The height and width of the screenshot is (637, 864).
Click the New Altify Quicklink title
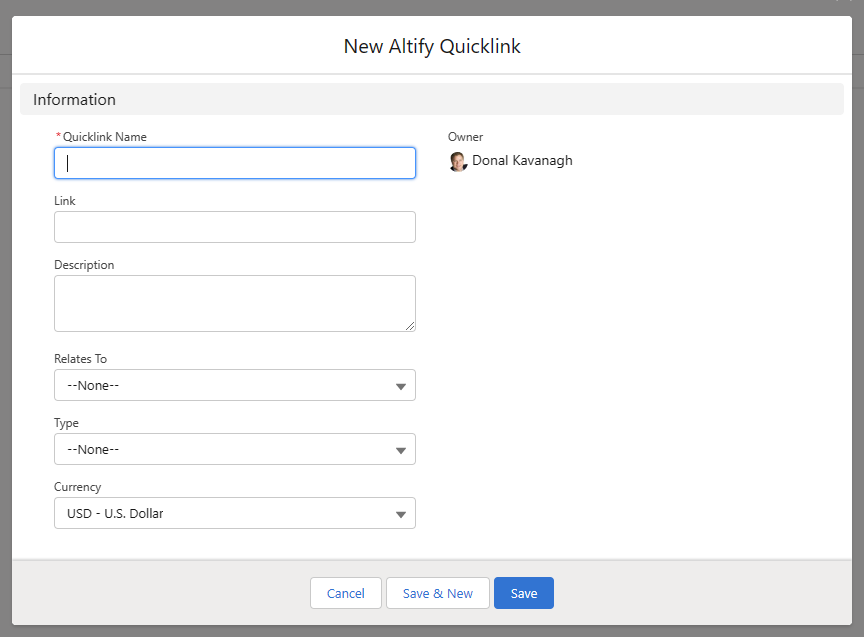432,46
